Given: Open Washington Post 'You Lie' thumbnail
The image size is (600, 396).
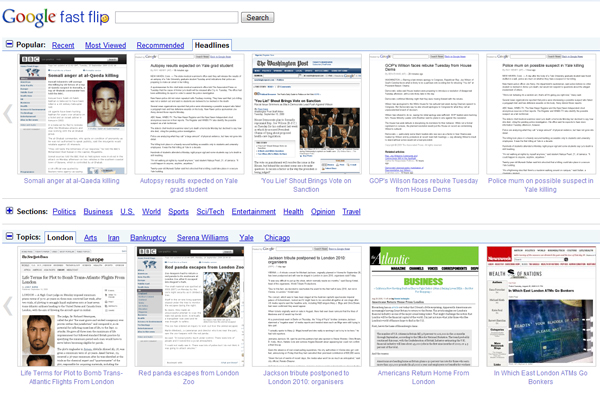Looking at the screenshot, I should 307,114.
